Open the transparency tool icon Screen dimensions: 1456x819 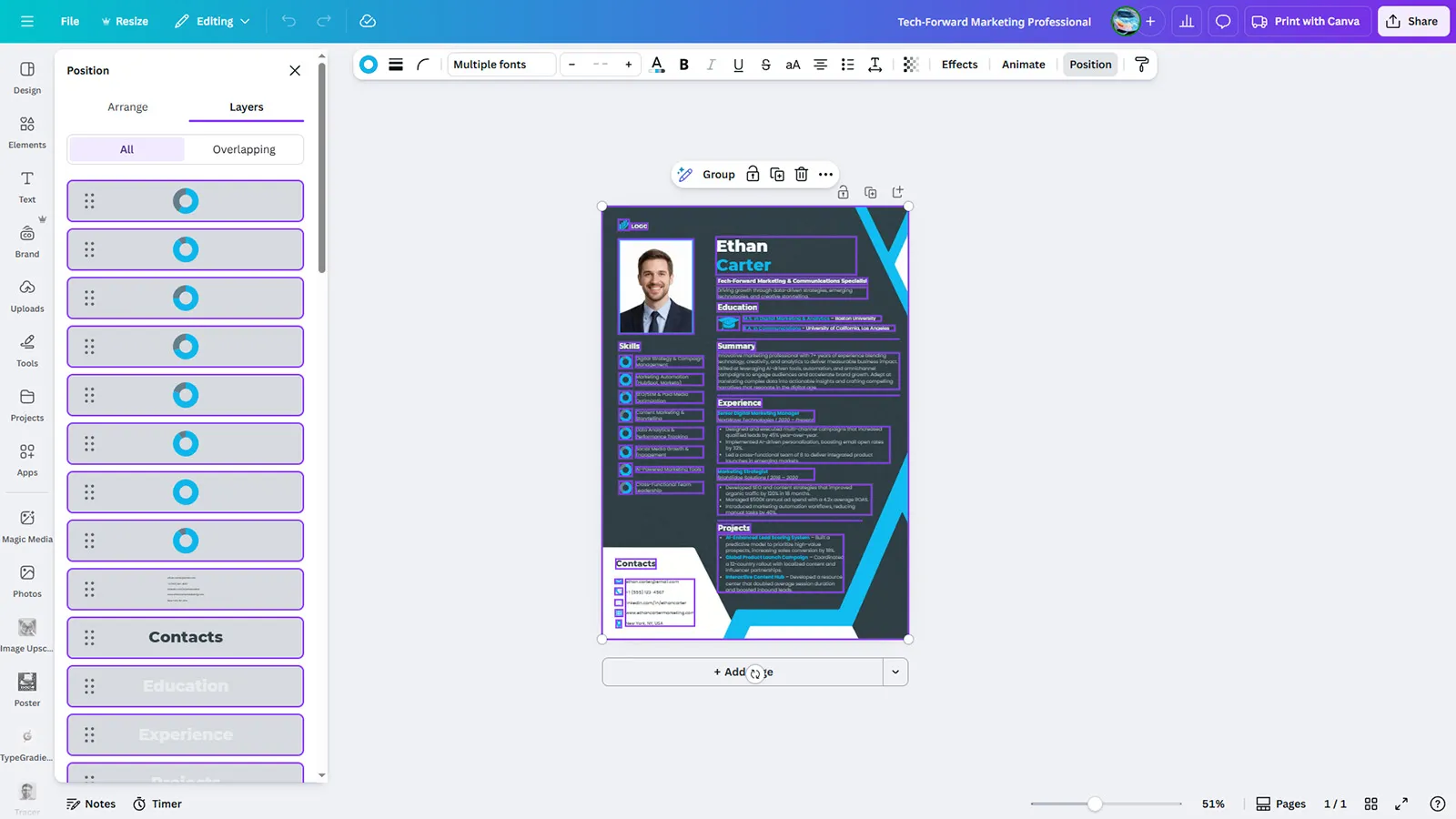(x=911, y=65)
